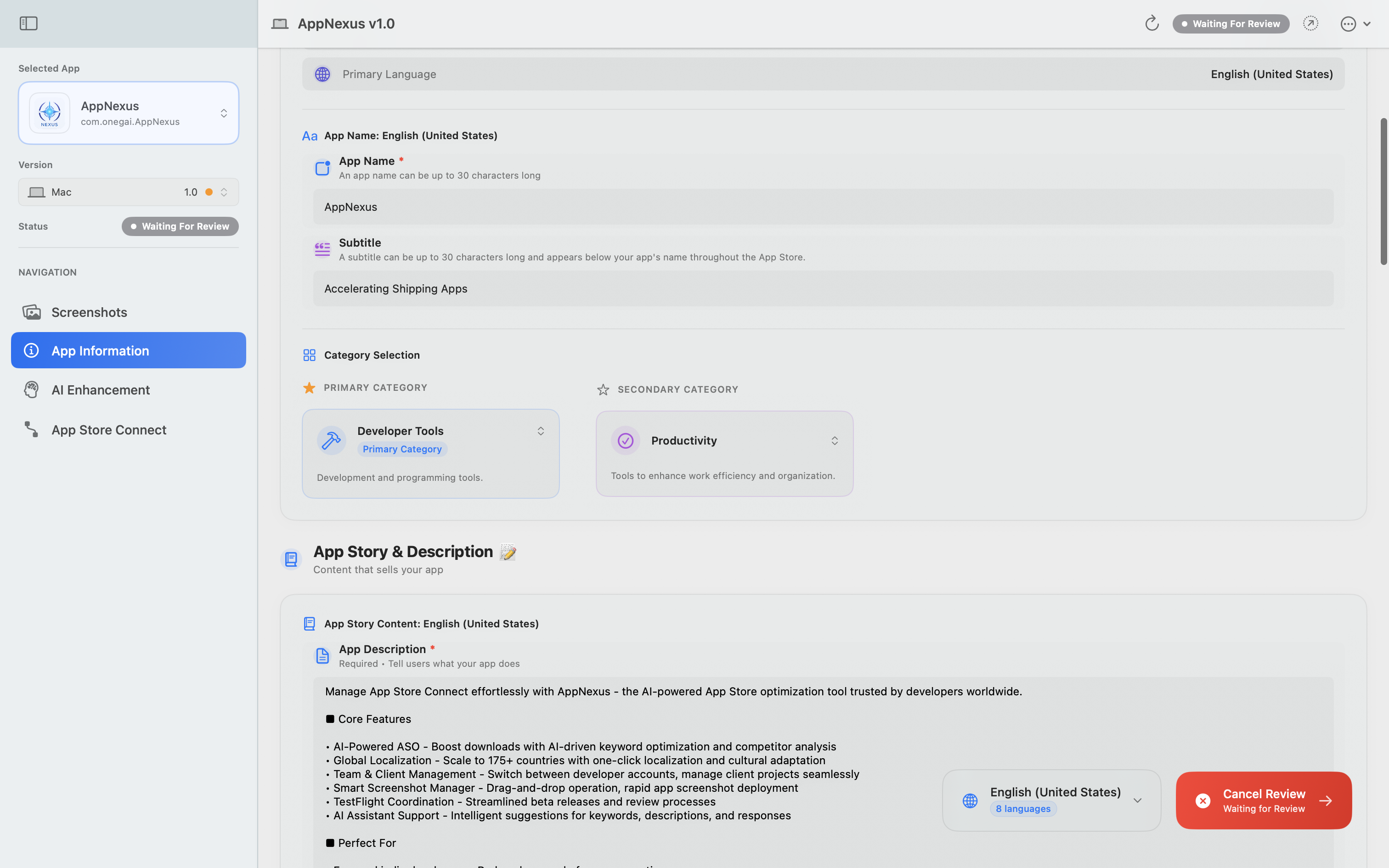
Task: Click the red X icon on Cancel Review
Action: tap(1203, 801)
